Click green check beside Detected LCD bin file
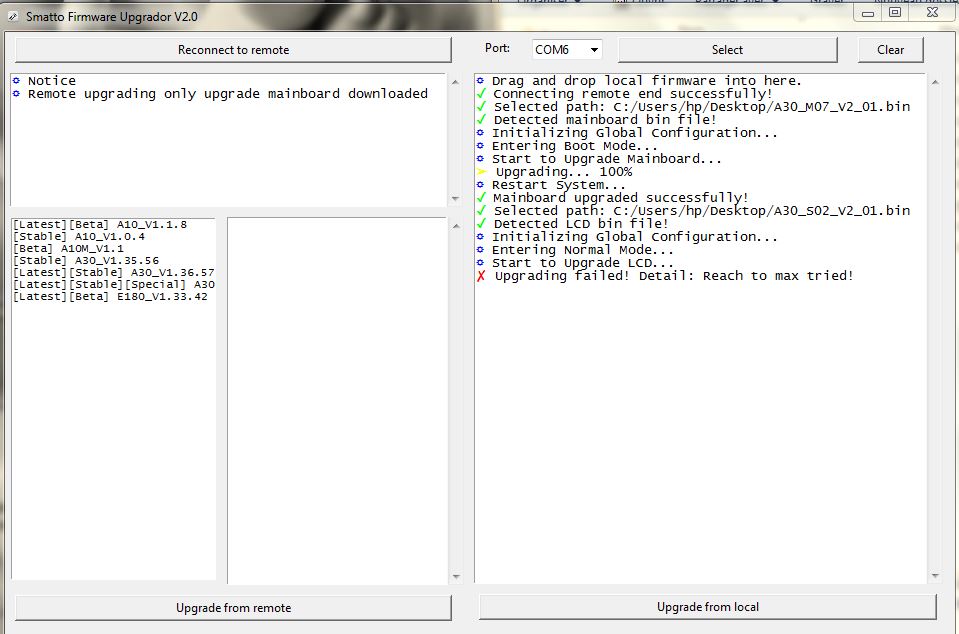Image resolution: width=959 pixels, height=634 pixels. pos(481,224)
